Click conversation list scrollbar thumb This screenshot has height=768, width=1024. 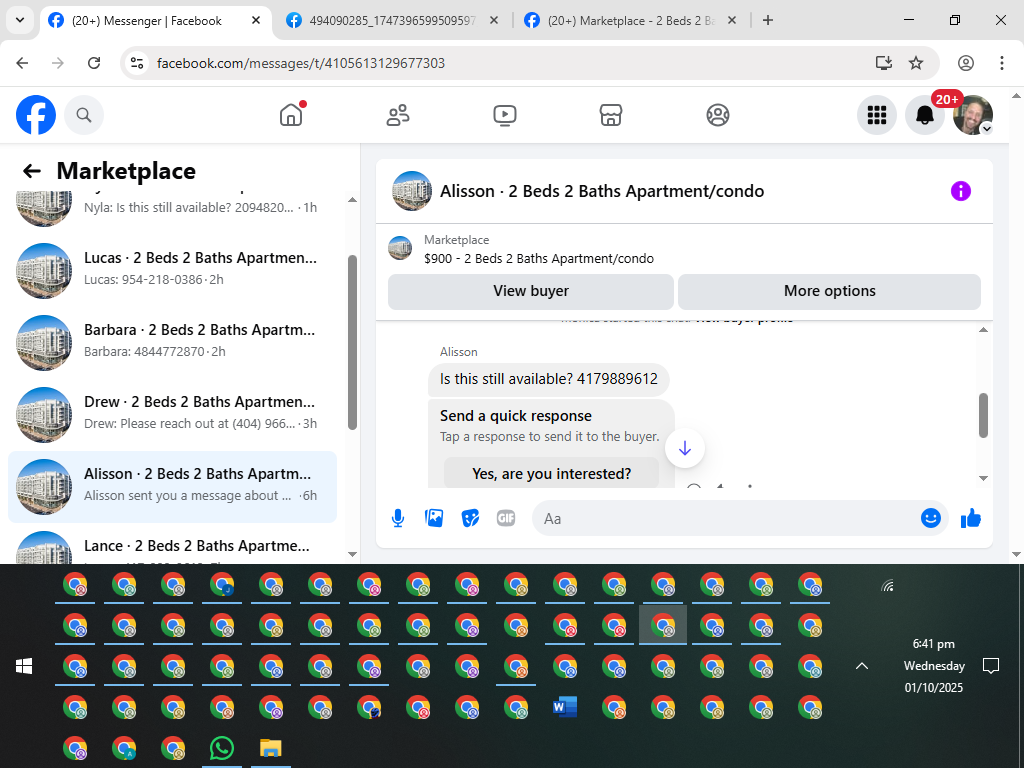pos(353,342)
